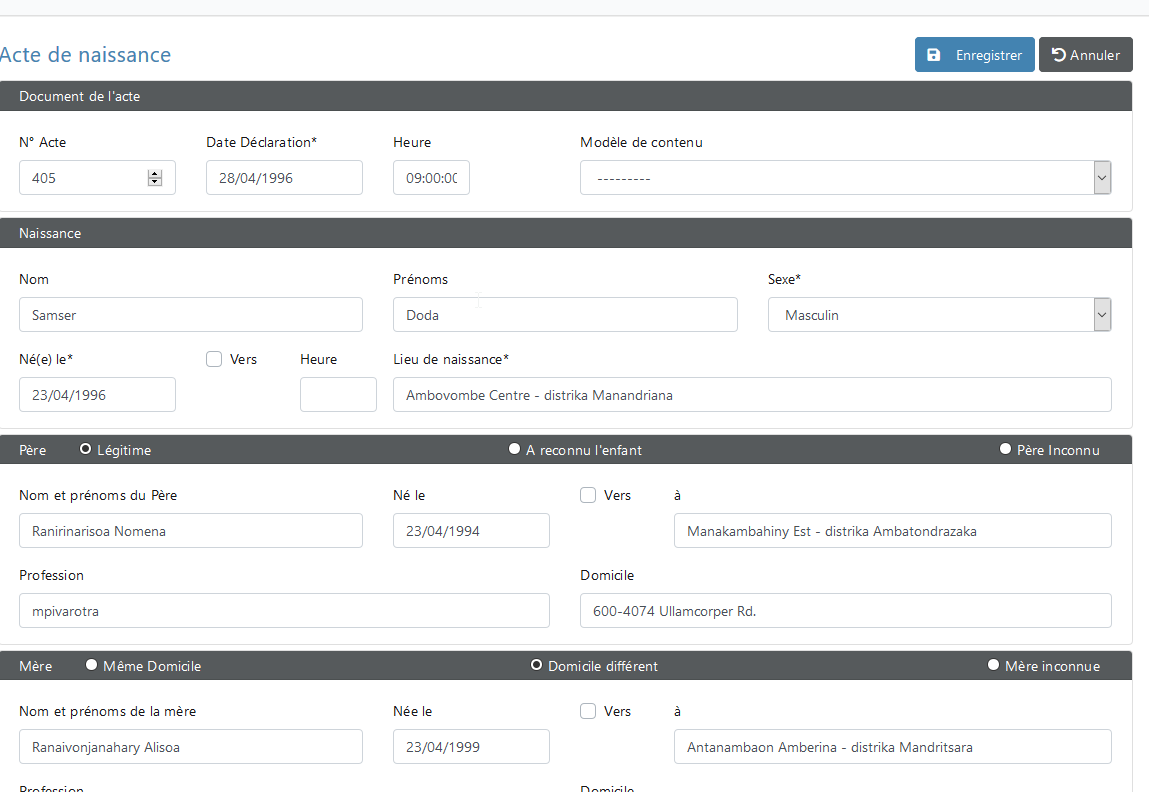Edit Lieu de naissance field
The width and height of the screenshot is (1149, 792).
(x=752, y=395)
